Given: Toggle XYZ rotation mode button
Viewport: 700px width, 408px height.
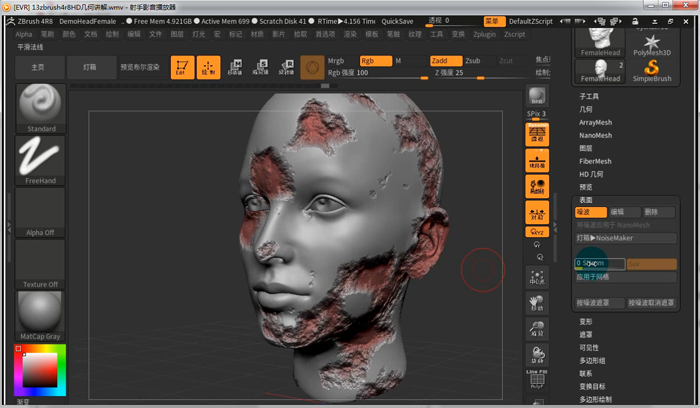Looking at the screenshot, I should point(537,232).
